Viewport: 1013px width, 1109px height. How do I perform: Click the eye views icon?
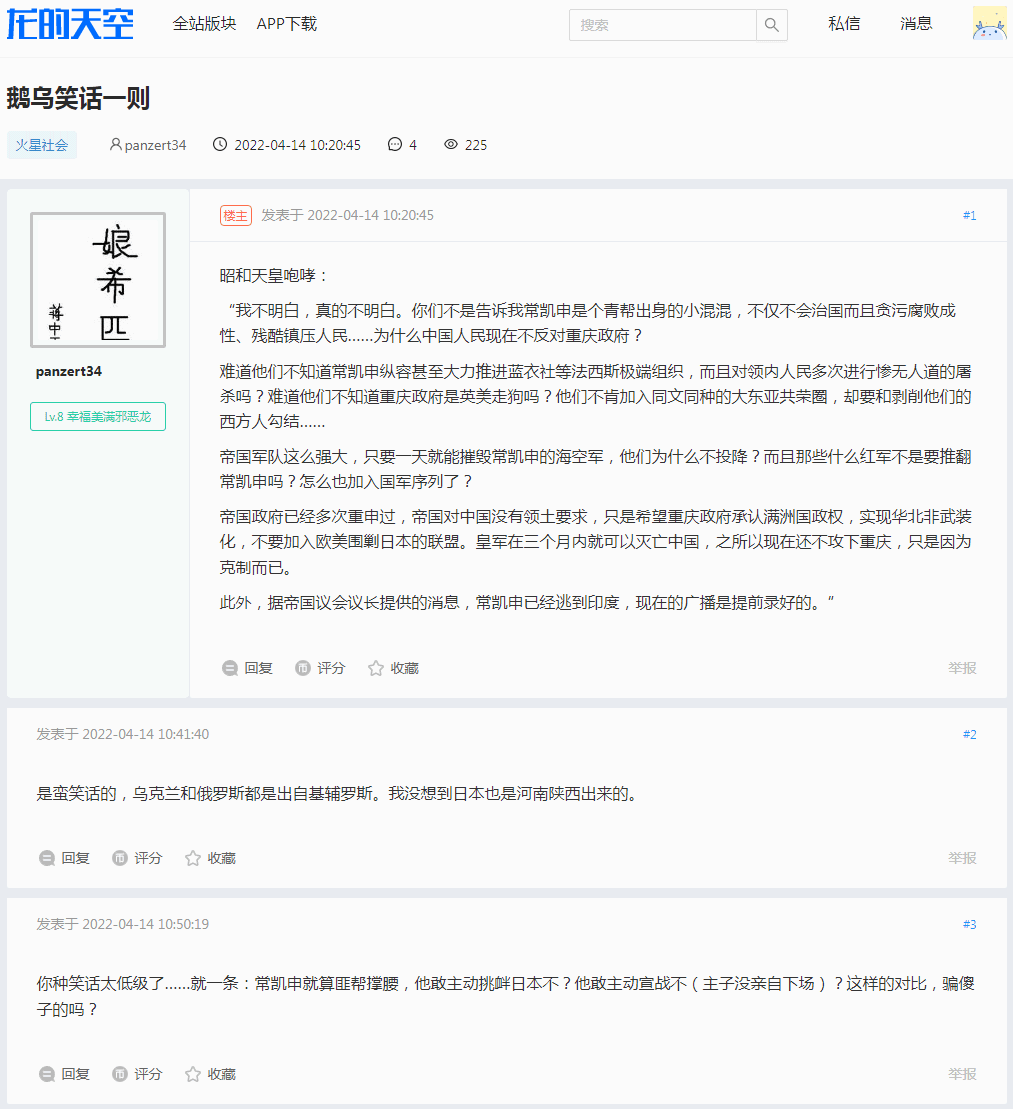coord(451,144)
